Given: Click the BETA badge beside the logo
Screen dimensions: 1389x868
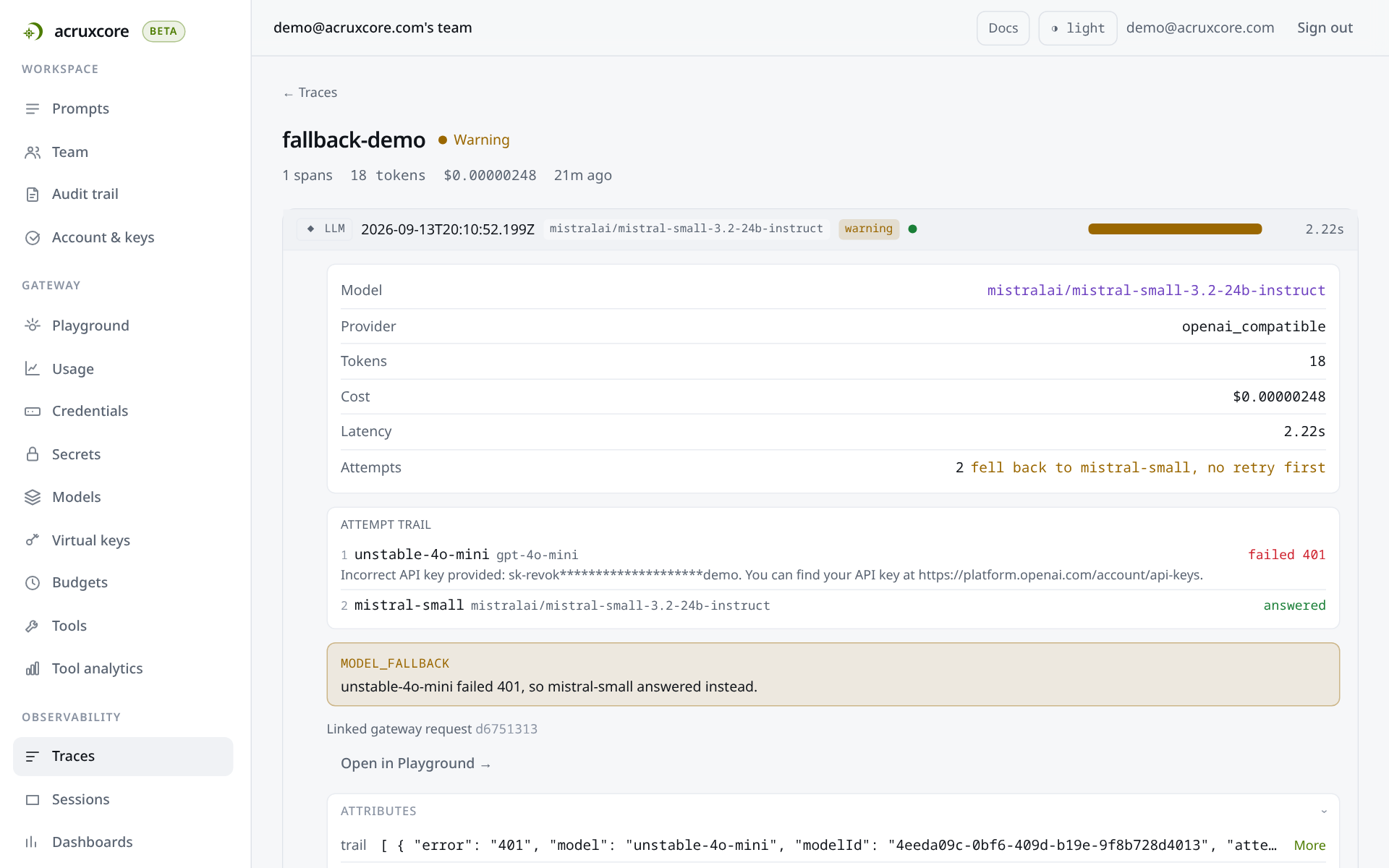Looking at the screenshot, I should pyautogui.click(x=163, y=31).
